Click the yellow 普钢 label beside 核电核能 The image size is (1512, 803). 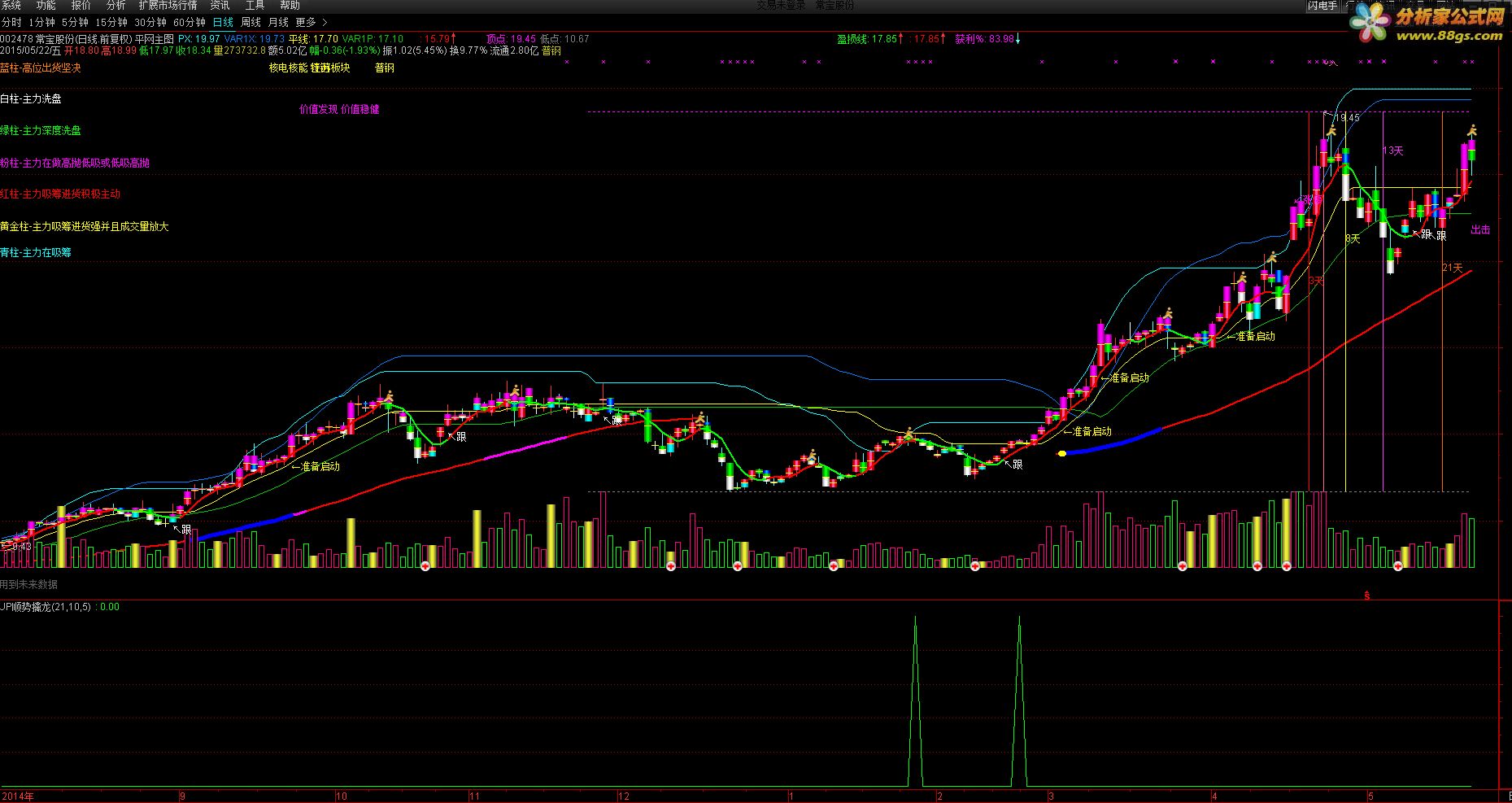click(x=385, y=68)
